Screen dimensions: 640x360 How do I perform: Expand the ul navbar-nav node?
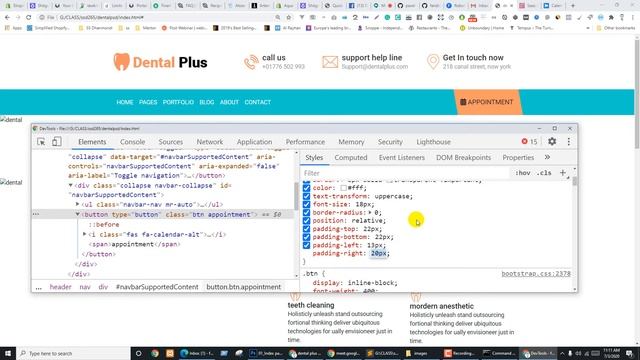coord(78,204)
